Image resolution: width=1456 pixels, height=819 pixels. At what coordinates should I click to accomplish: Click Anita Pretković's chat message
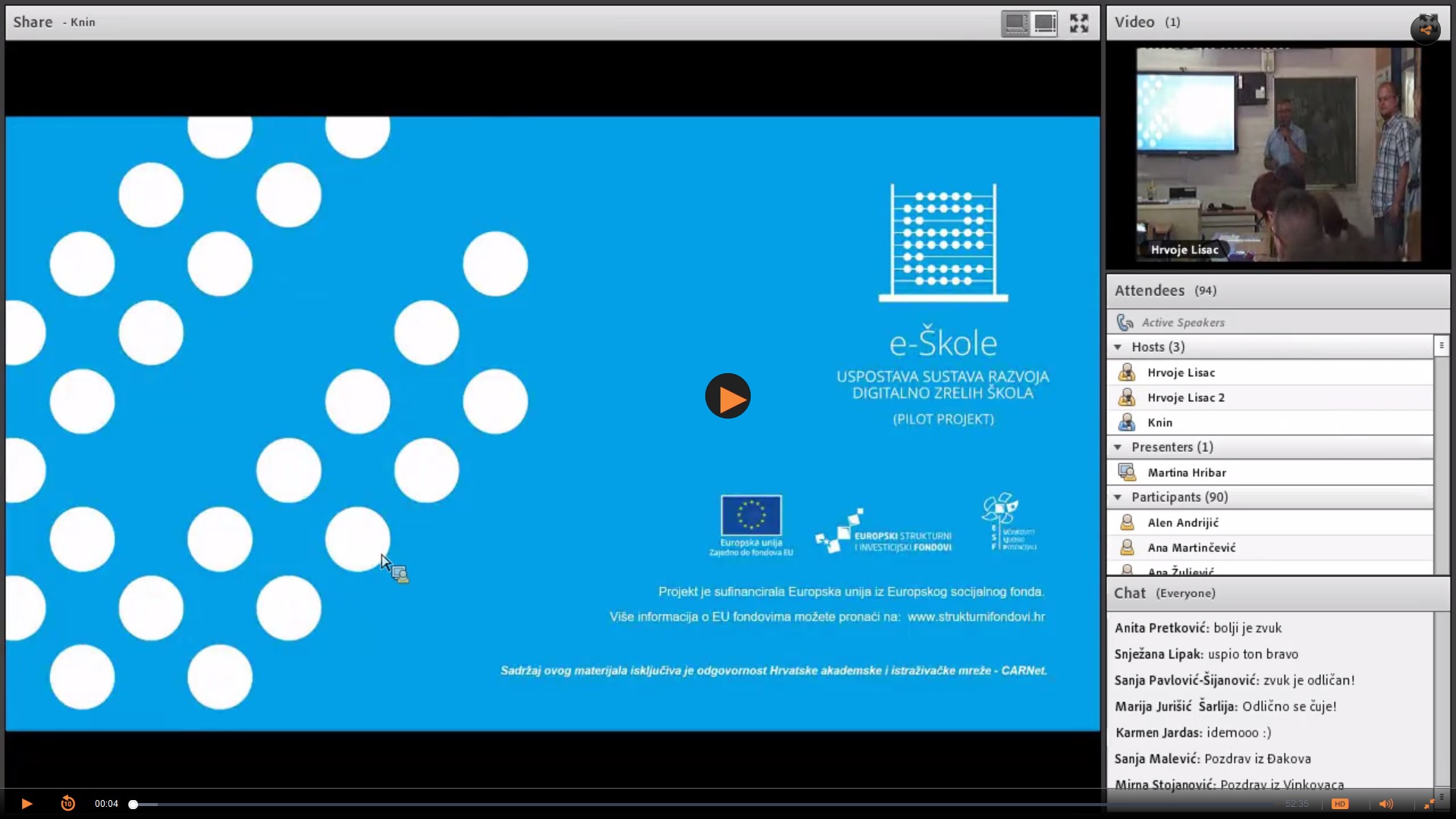pos(1198,628)
